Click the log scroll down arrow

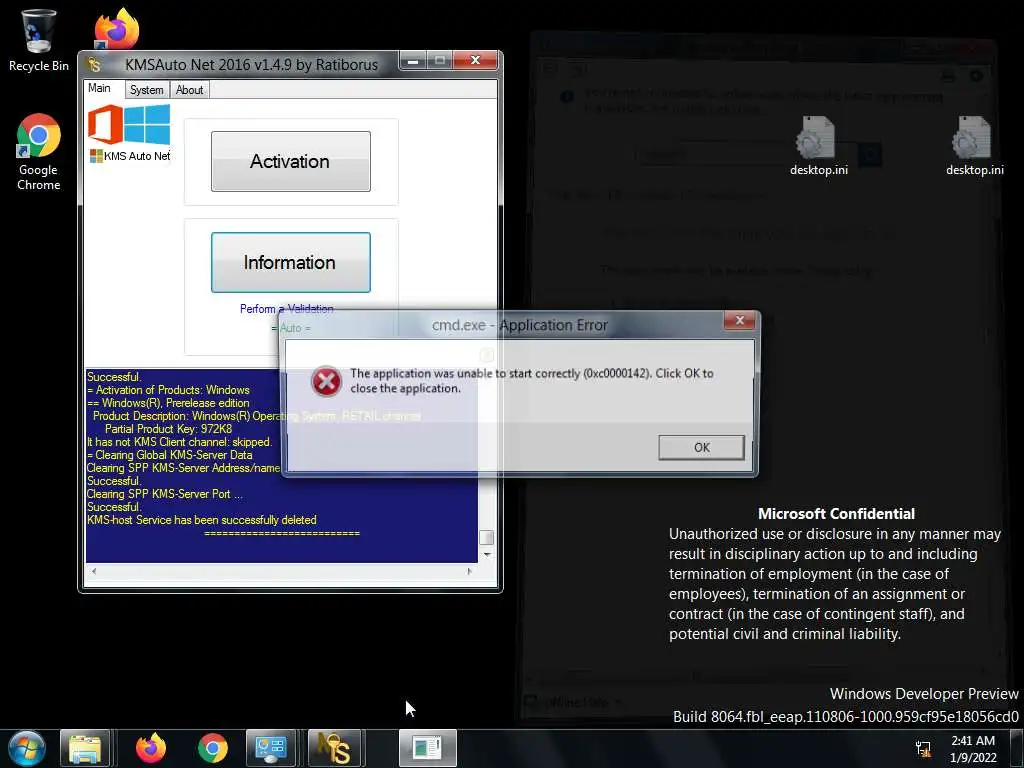click(487, 554)
